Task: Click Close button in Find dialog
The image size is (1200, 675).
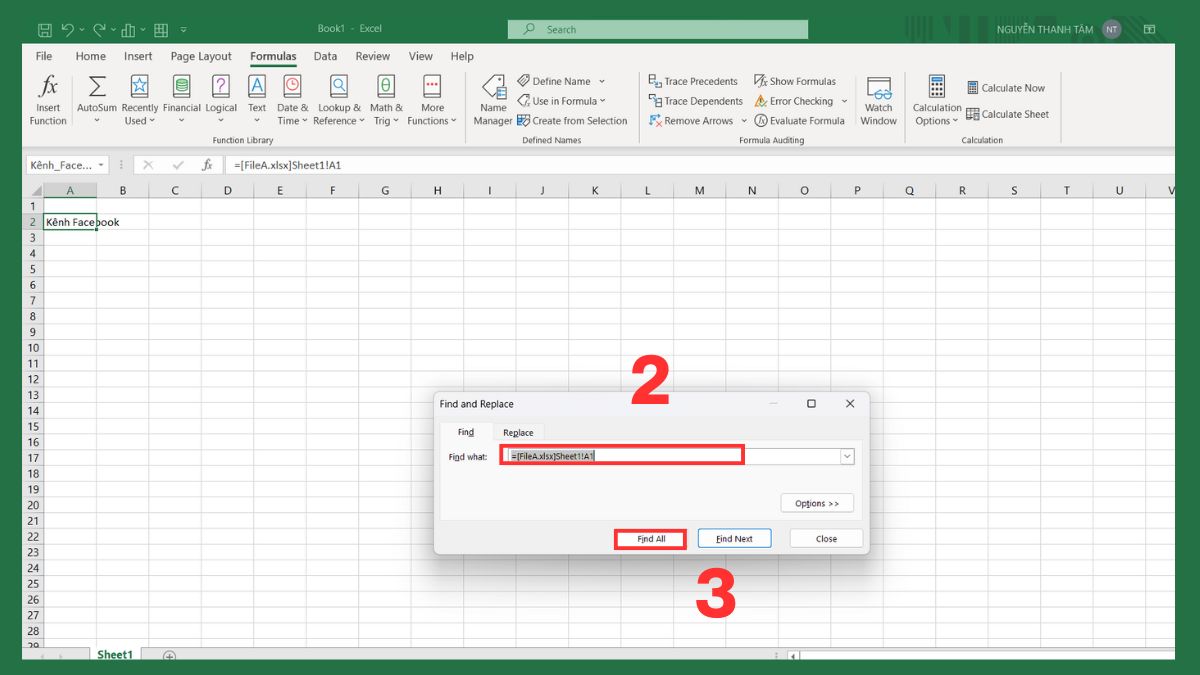Action: (x=826, y=538)
